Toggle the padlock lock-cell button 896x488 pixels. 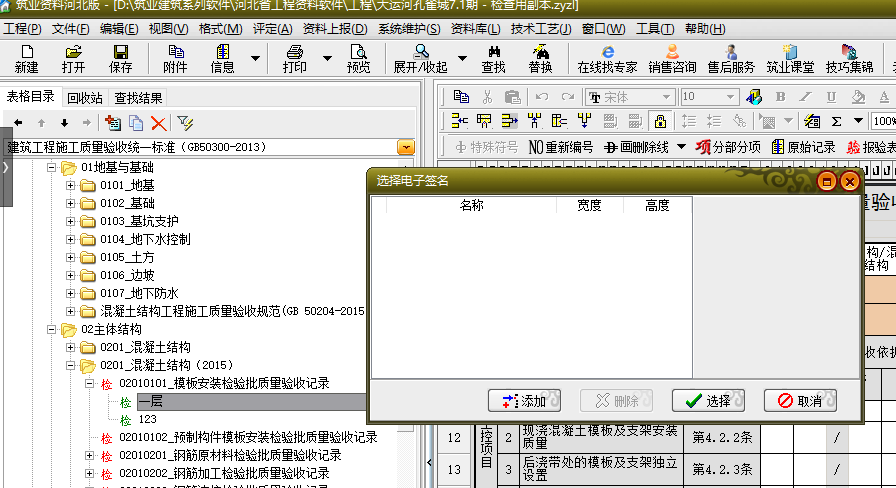660,122
